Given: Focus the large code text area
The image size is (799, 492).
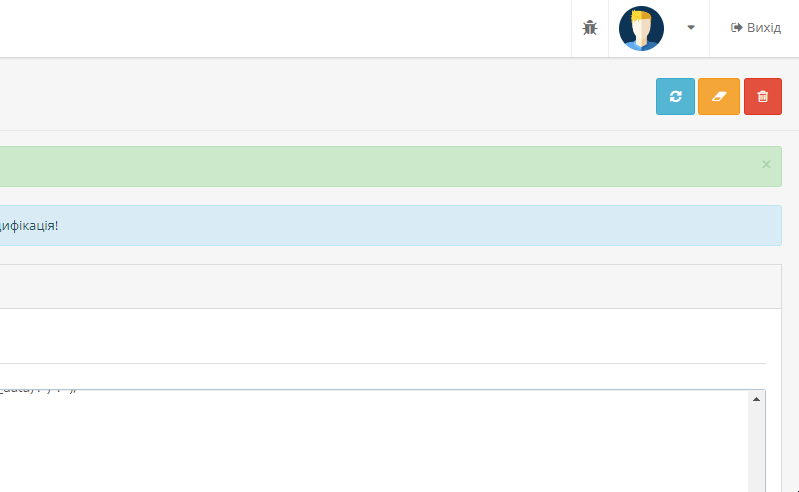Looking at the screenshot, I should pyautogui.click(x=374, y=441).
